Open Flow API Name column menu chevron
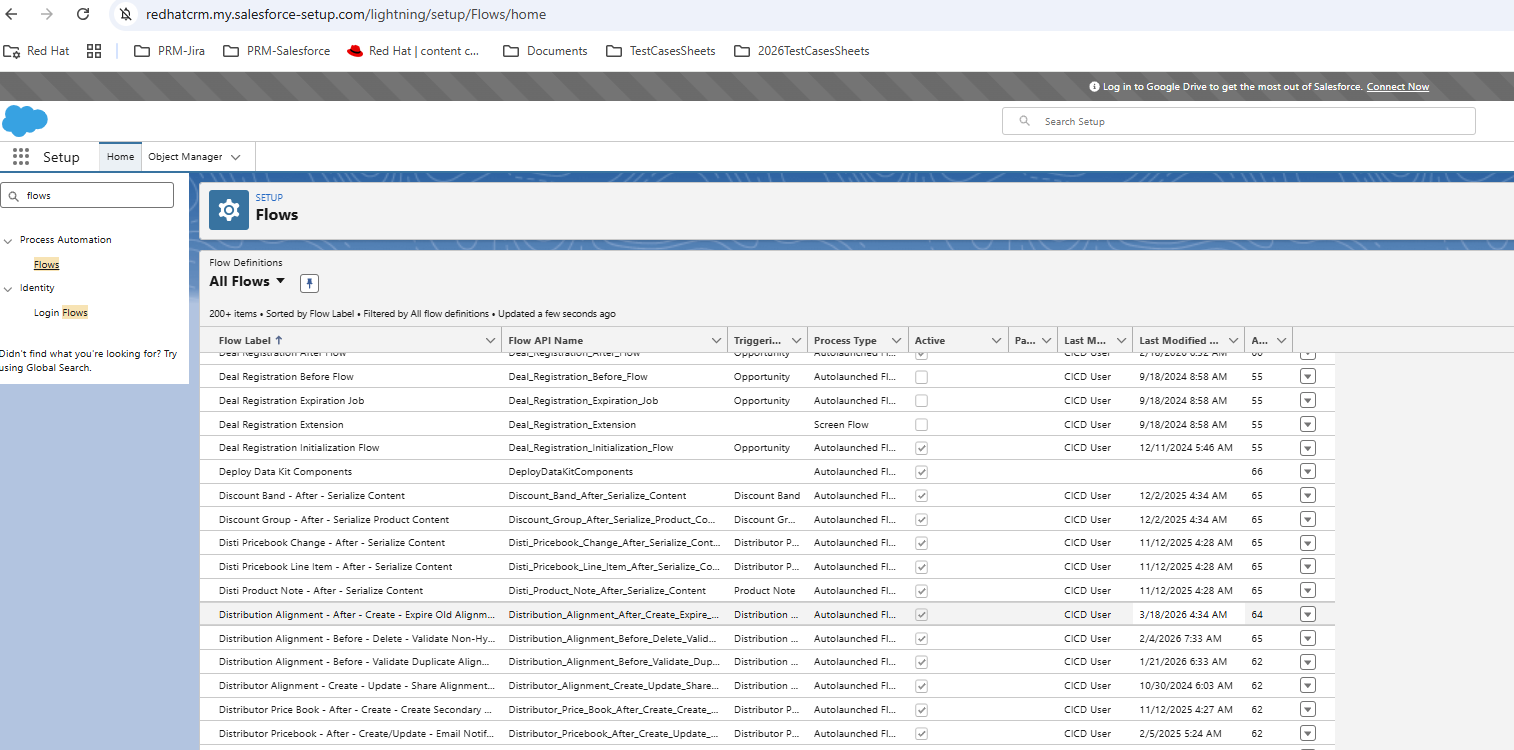This screenshot has width=1514, height=750. coord(716,340)
